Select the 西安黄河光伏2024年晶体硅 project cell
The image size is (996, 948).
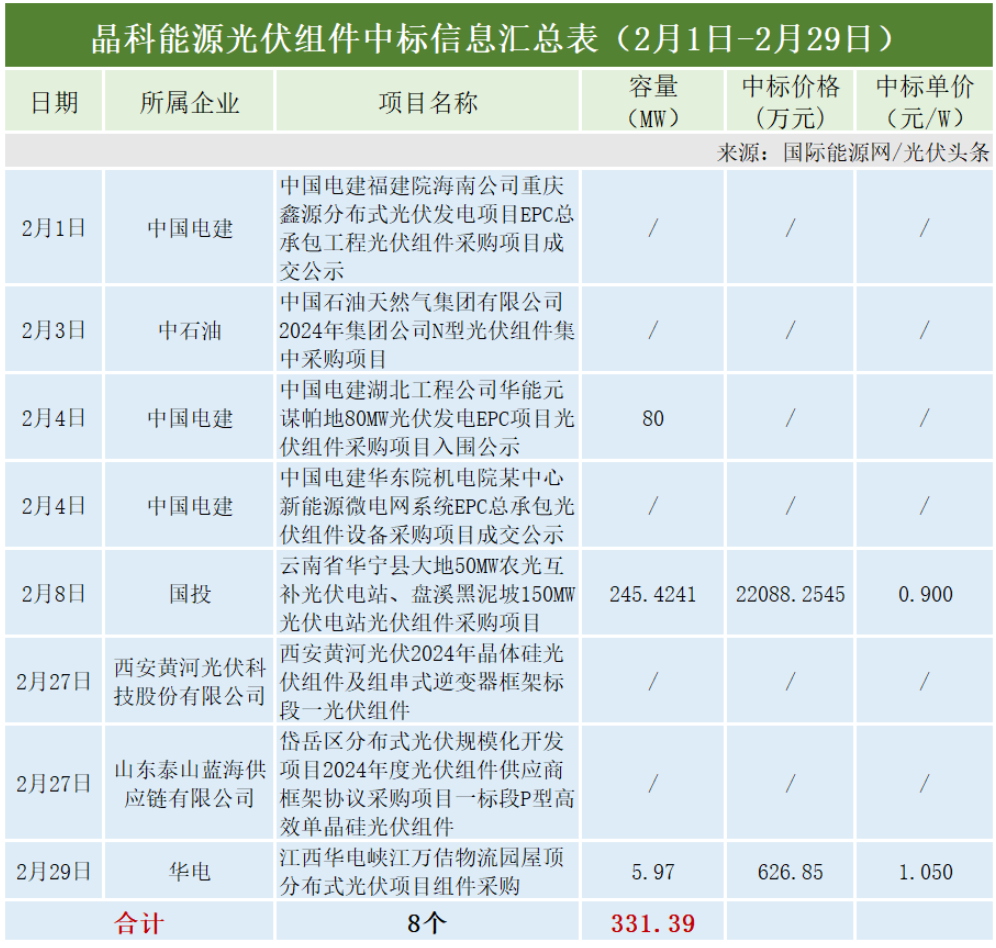coord(427,681)
